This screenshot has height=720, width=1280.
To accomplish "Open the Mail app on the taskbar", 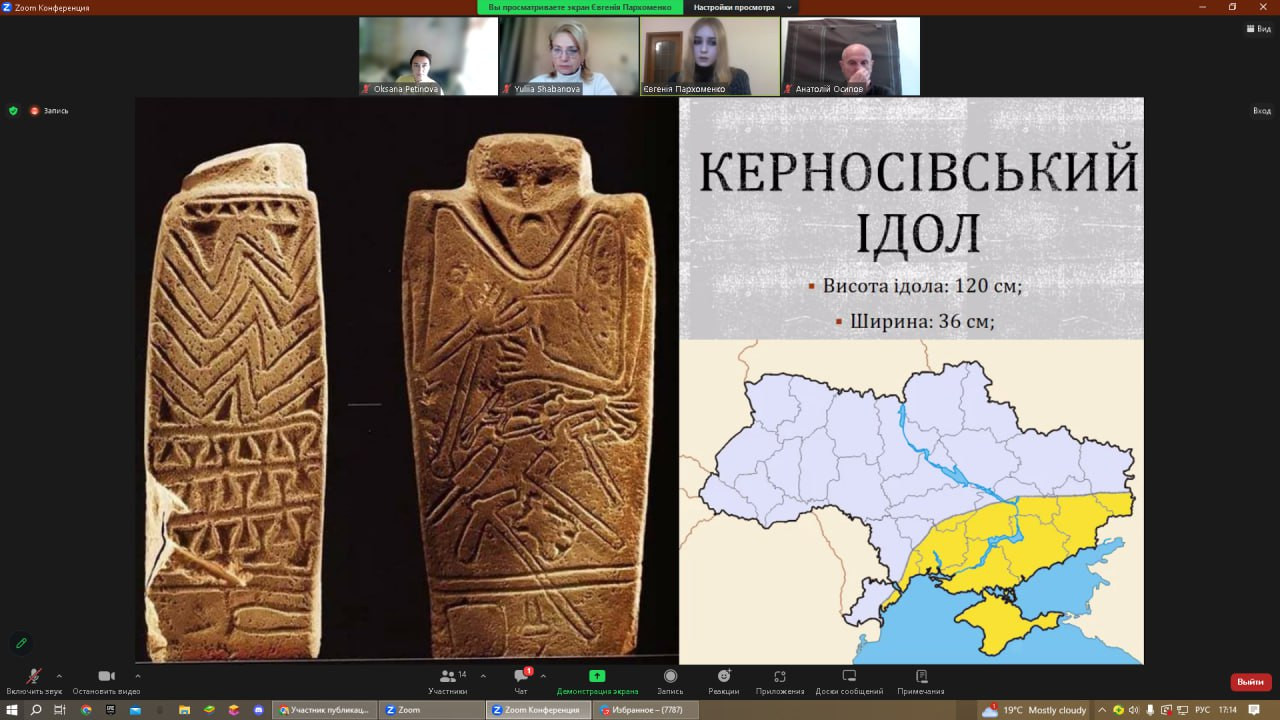I will click(136, 710).
